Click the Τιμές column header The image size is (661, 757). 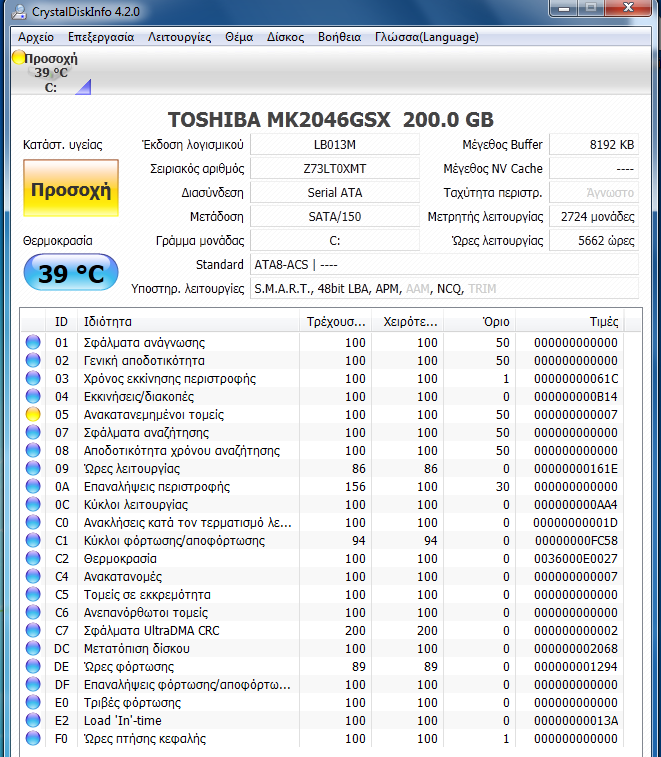click(x=570, y=322)
